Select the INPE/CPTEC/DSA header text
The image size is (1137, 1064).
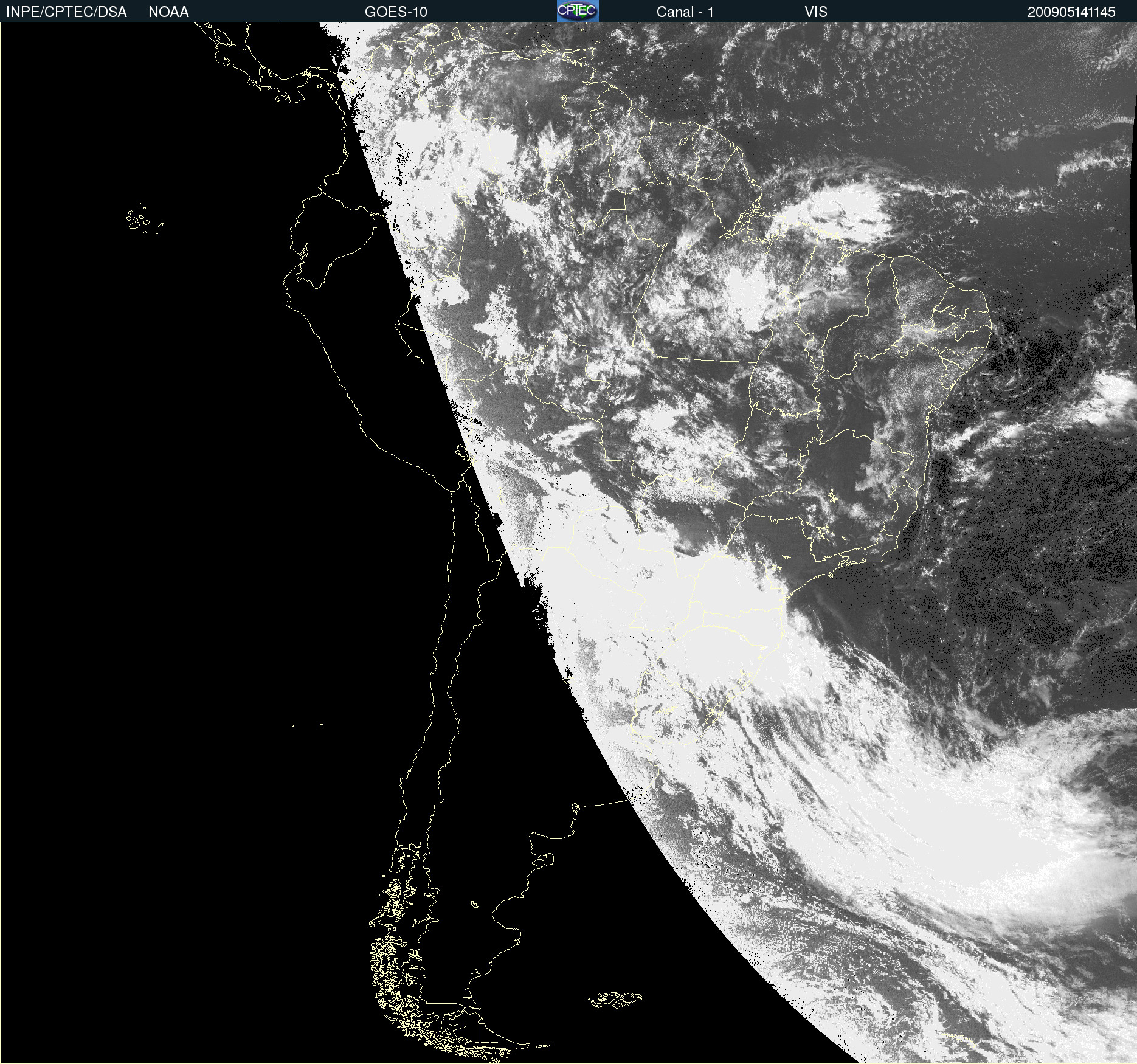click(66, 12)
